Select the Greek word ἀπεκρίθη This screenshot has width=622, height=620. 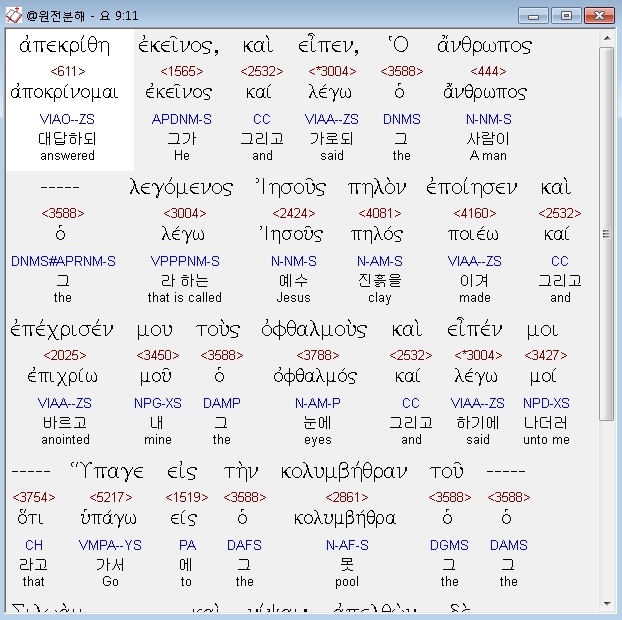[65, 46]
